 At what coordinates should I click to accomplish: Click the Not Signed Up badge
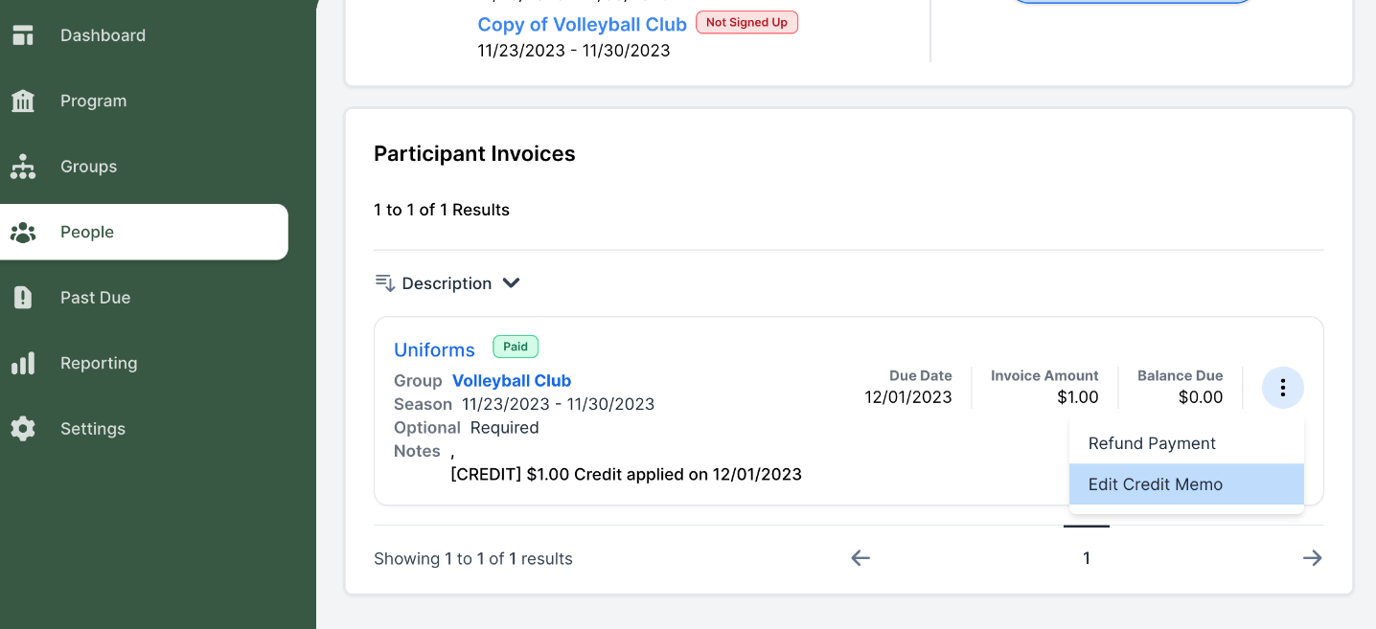coord(746,21)
